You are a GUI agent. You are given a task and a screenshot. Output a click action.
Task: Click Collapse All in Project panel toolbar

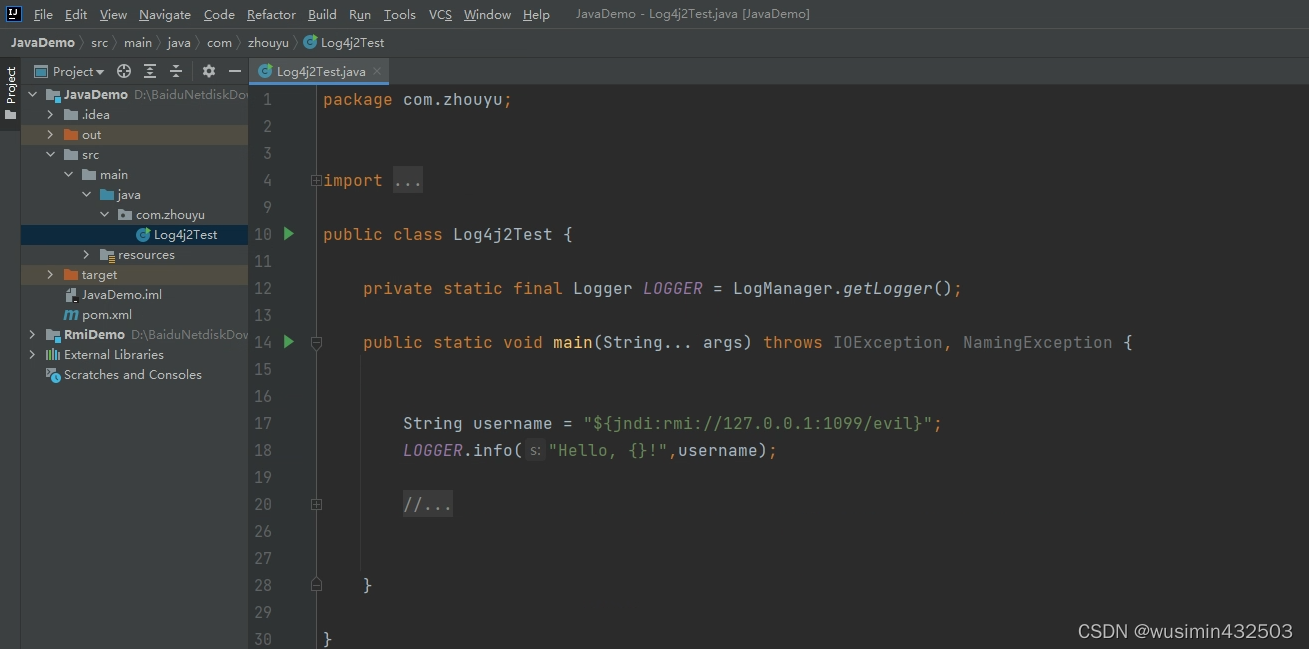click(x=176, y=71)
